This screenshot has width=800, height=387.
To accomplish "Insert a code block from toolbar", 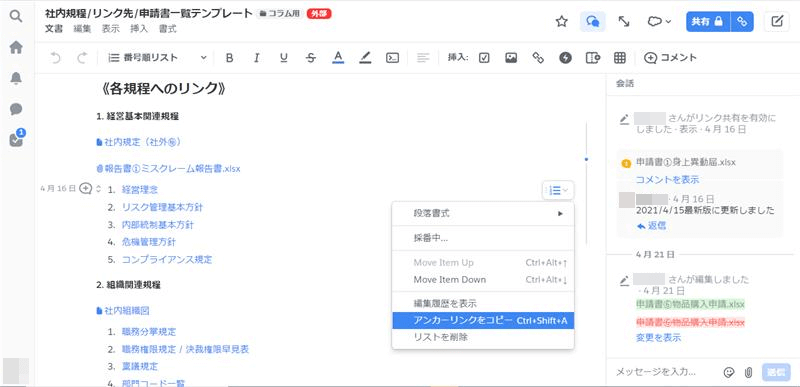I will click(392, 58).
